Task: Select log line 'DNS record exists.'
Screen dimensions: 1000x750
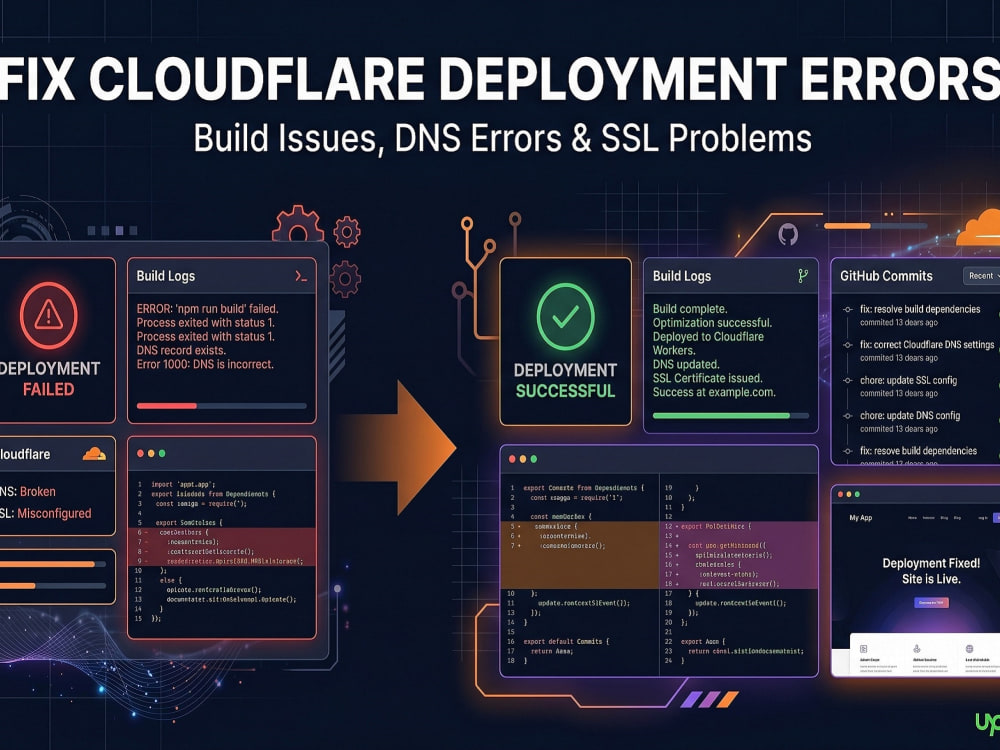Action: pyautogui.click(x=181, y=351)
